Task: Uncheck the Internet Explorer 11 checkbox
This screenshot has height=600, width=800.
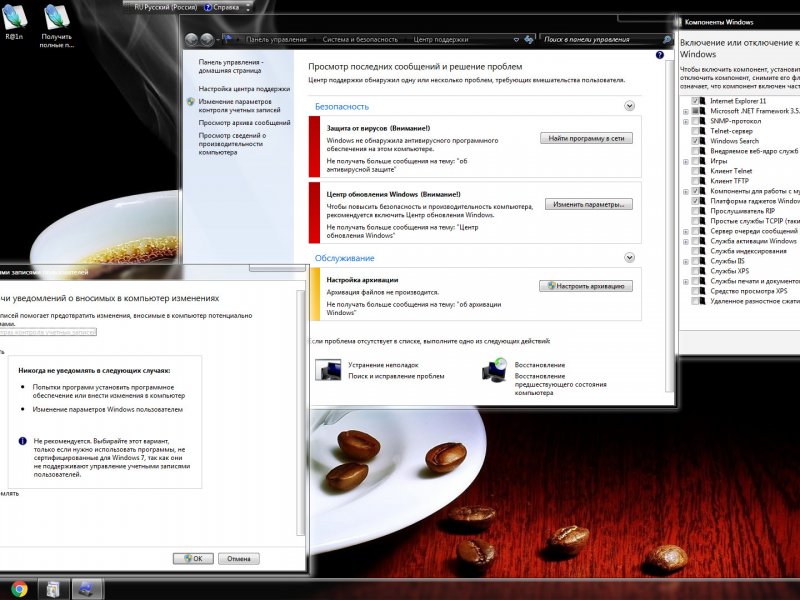Action: tap(695, 101)
